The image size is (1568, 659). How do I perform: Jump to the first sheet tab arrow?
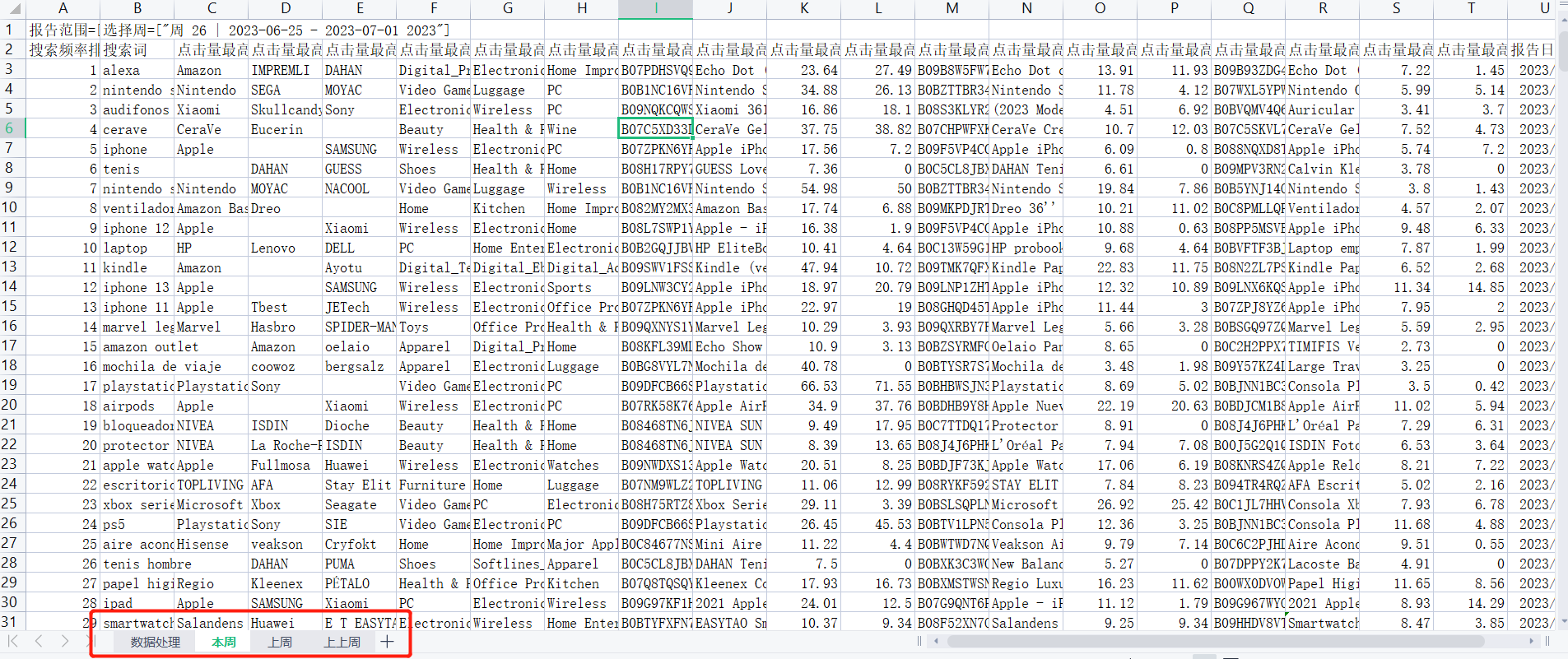point(12,641)
